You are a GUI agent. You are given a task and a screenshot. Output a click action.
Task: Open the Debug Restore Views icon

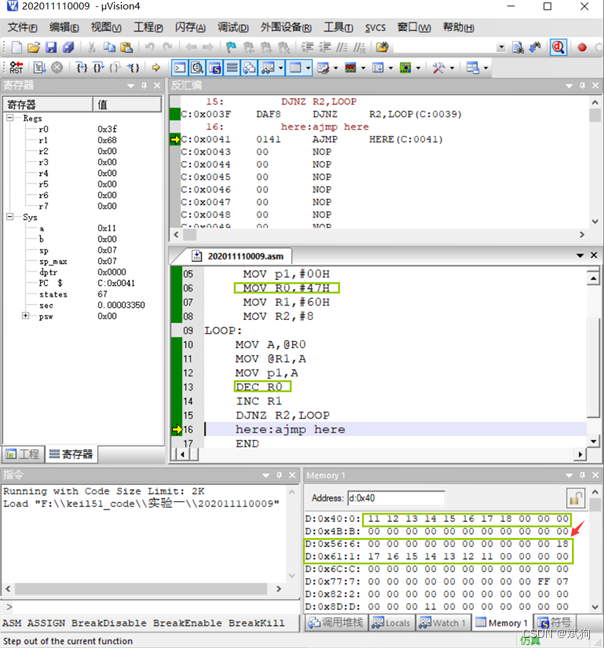[x=473, y=67]
